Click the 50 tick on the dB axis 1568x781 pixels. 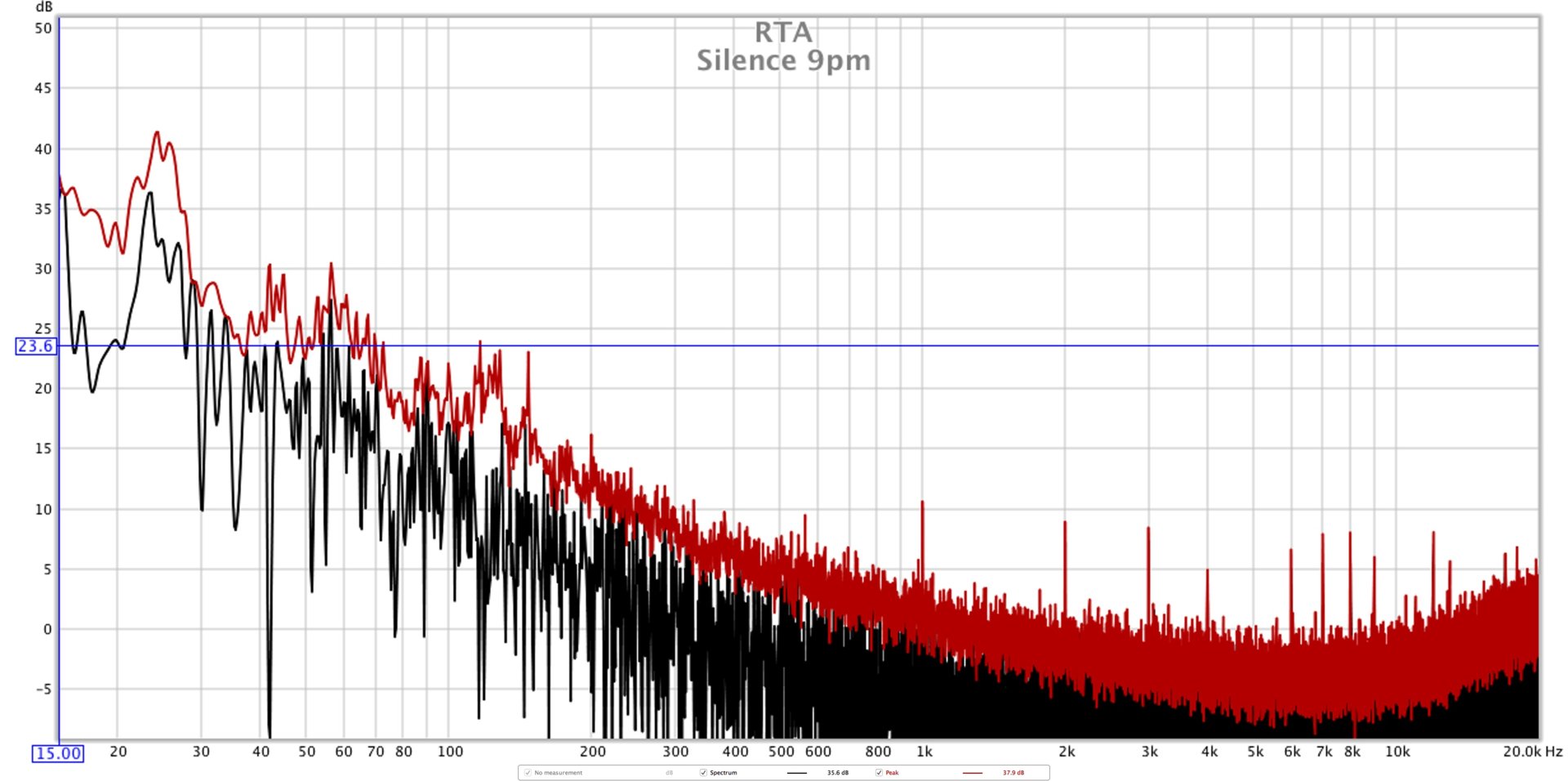tap(43, 28)
